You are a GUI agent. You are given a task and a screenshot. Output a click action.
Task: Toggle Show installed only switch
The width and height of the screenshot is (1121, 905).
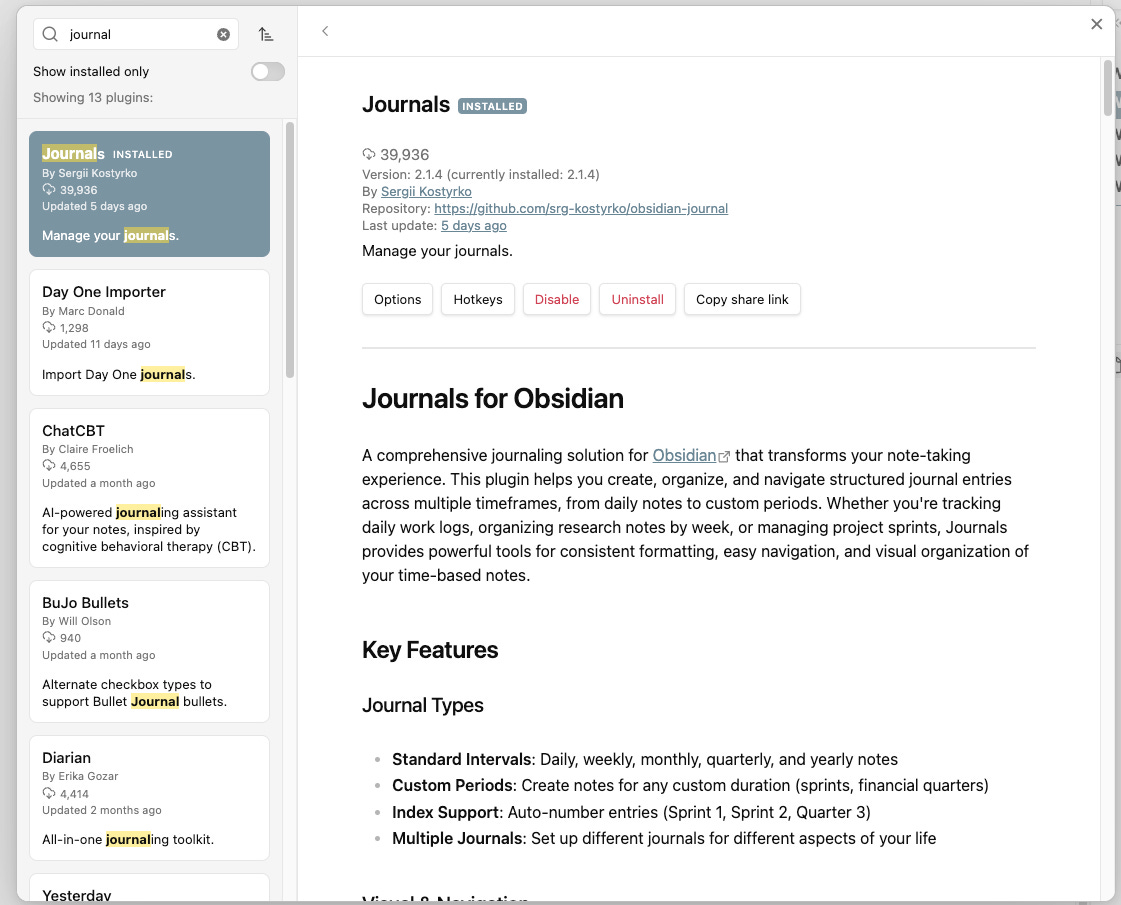tap(267, 71)
